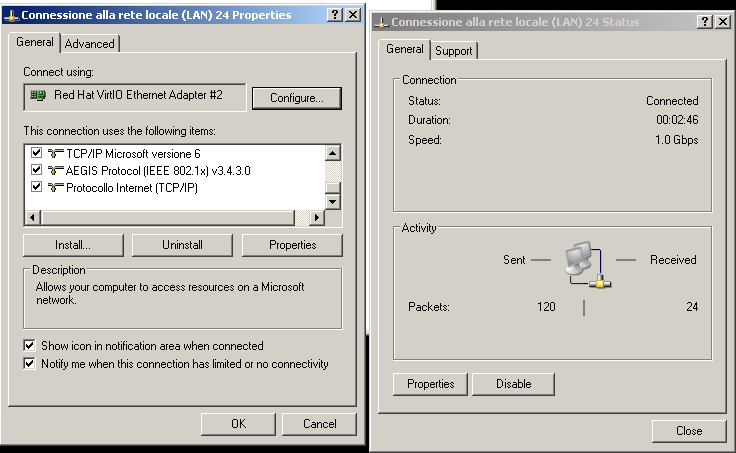Disable the connection from Status window

tap(514, 384)
